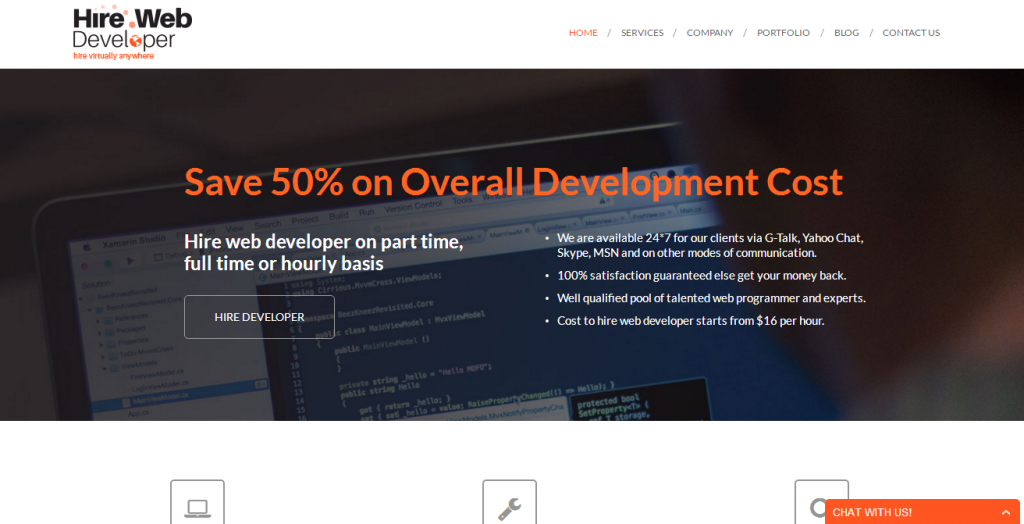Click the '$16 per hour' cost bullet
This screenshot has width=1024, height=524.
click(690, 321)
